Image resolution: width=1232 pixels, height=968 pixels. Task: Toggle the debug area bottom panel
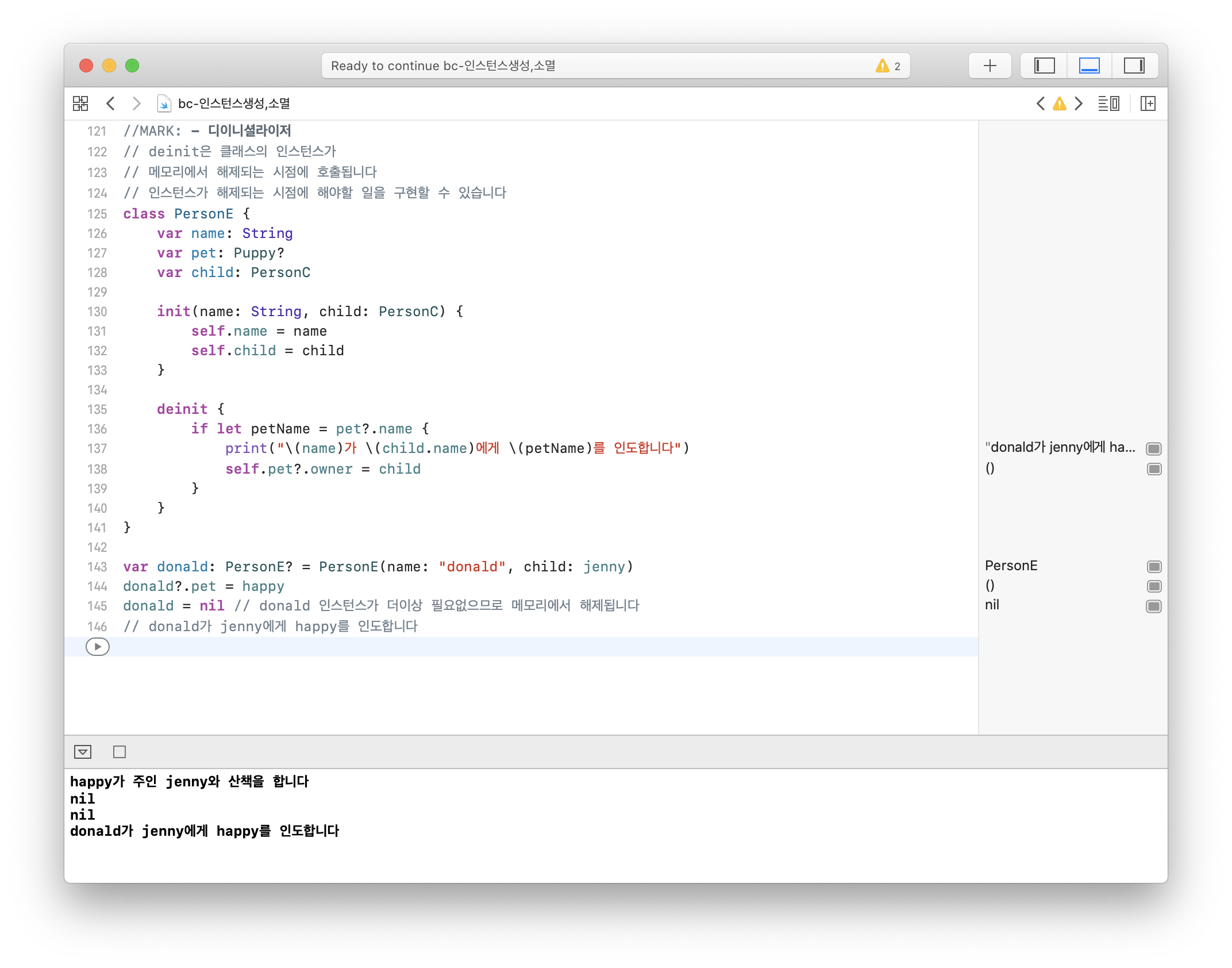[x=1089, y=66]
